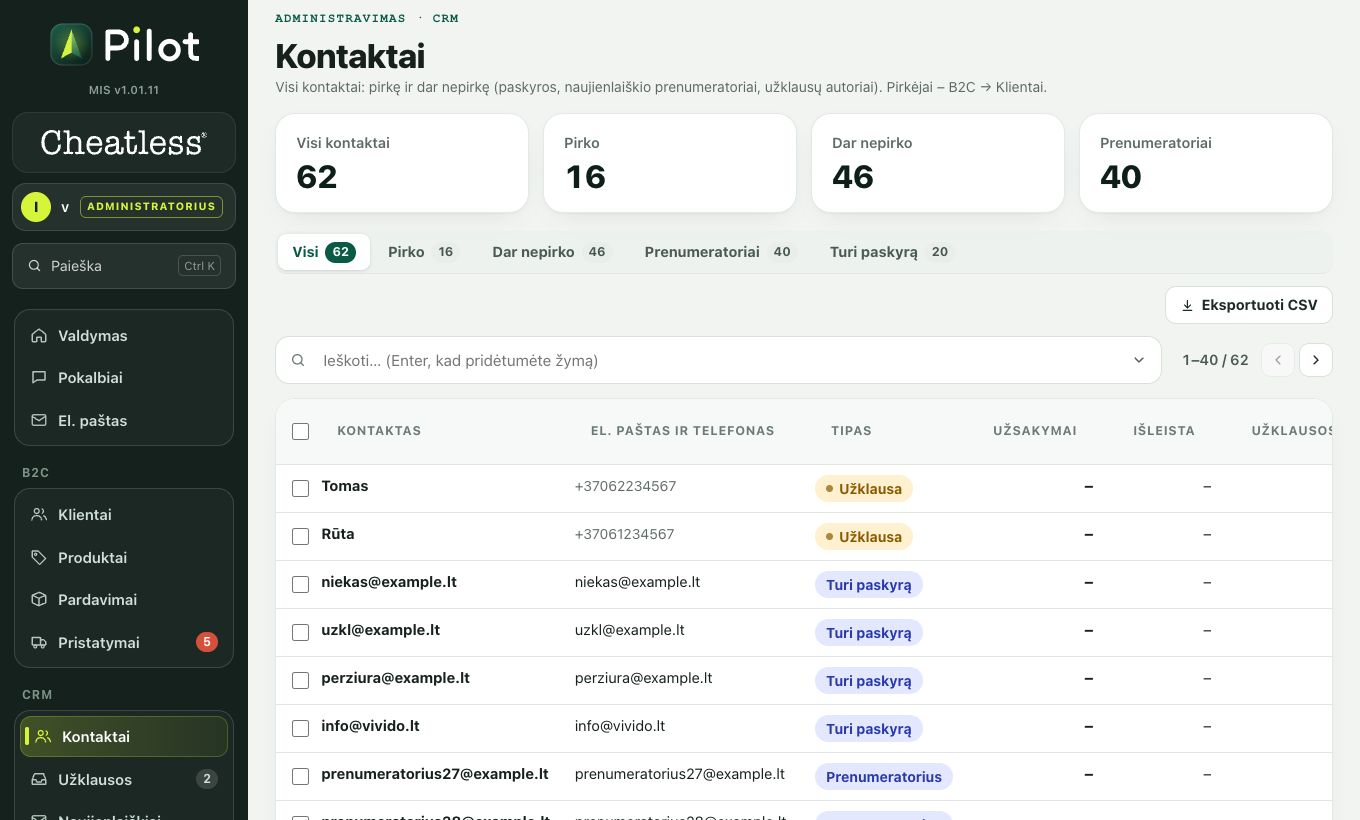Show the Turi paskyrą tab

[889, 252]
